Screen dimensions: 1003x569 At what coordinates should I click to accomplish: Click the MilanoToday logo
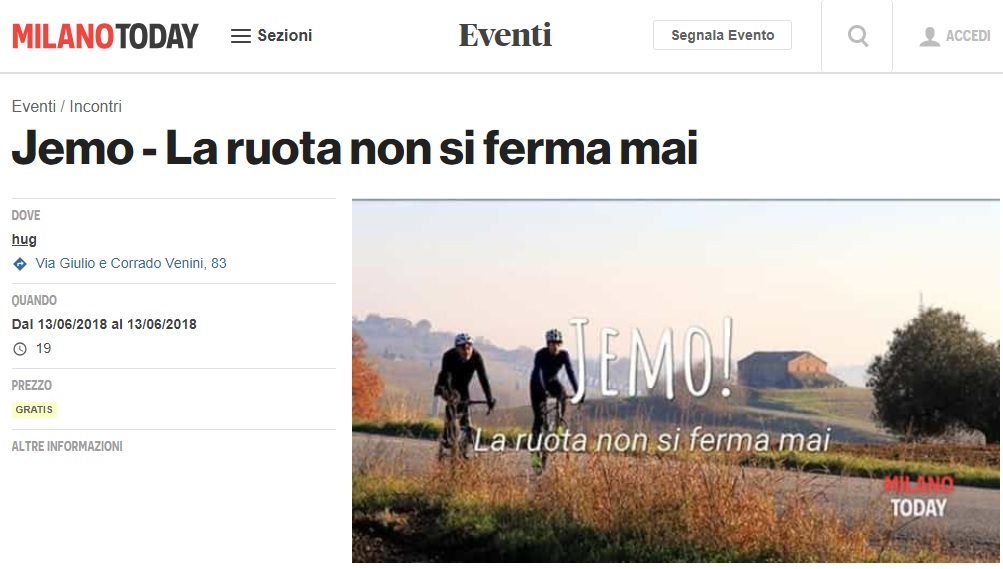(106, 36)
